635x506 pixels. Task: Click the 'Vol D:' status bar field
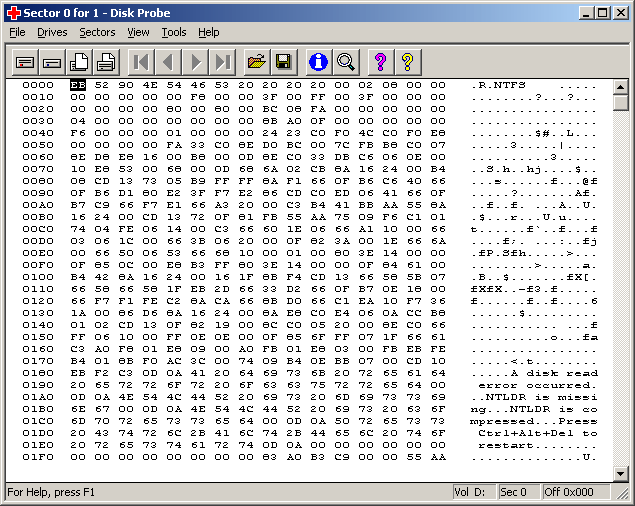point(474,492)
